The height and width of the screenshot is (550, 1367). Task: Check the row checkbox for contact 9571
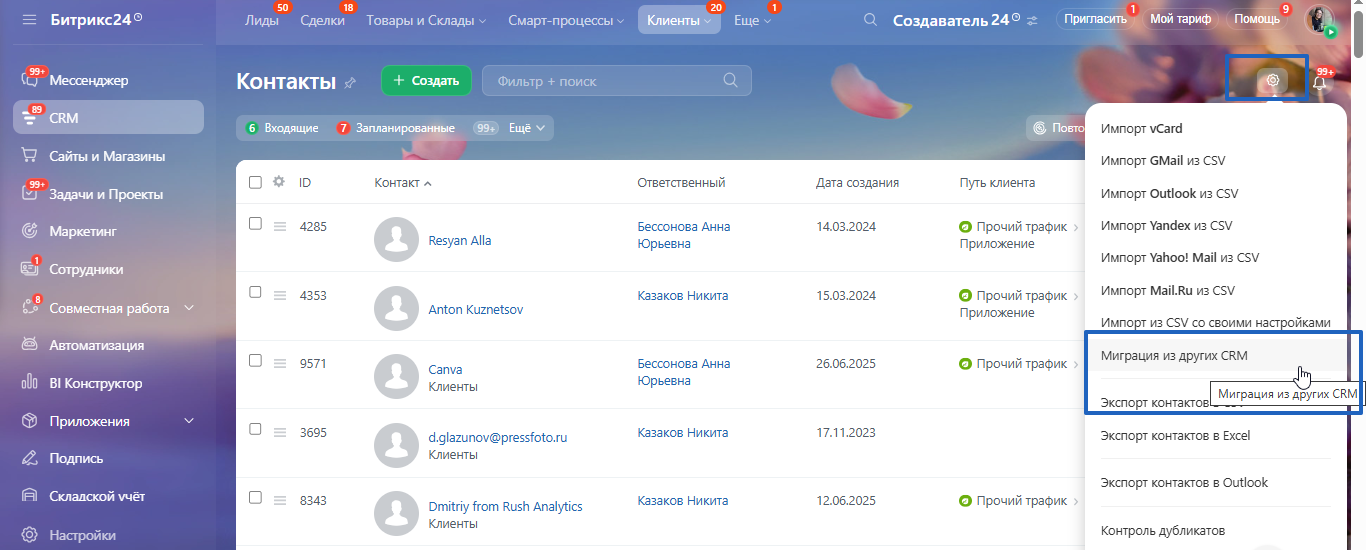(x=255, y=360)
